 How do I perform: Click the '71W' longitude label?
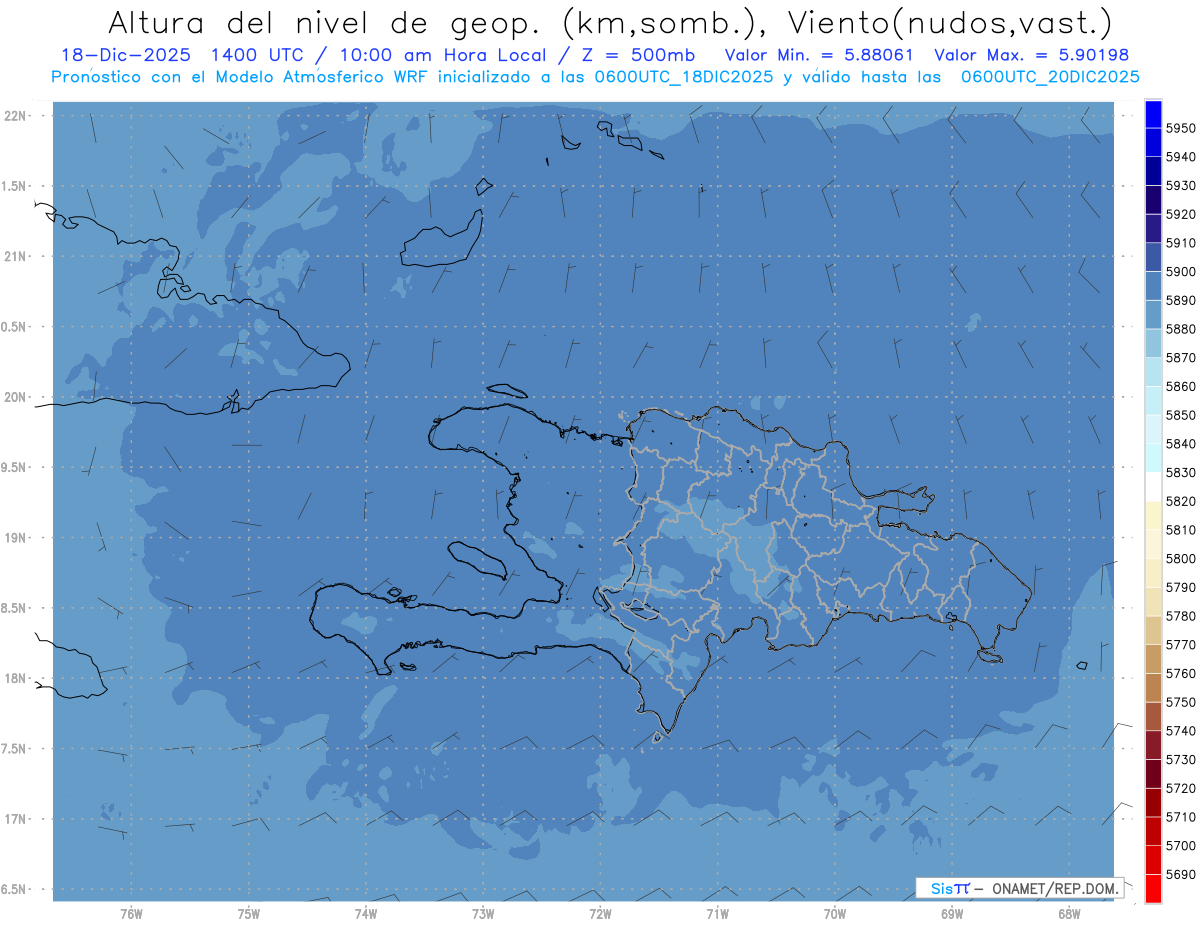(x=717, y=914)
